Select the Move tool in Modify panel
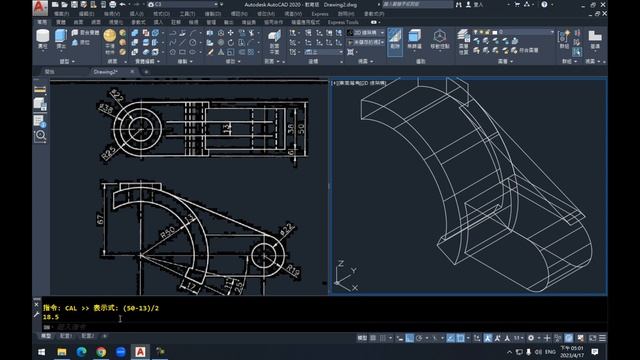Screen dimensions: 640x360 pos(231,33)
